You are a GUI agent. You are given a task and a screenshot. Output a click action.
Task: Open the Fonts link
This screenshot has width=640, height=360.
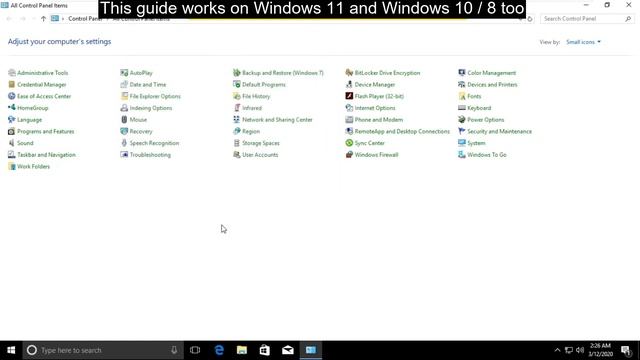(x=474, y=96)
